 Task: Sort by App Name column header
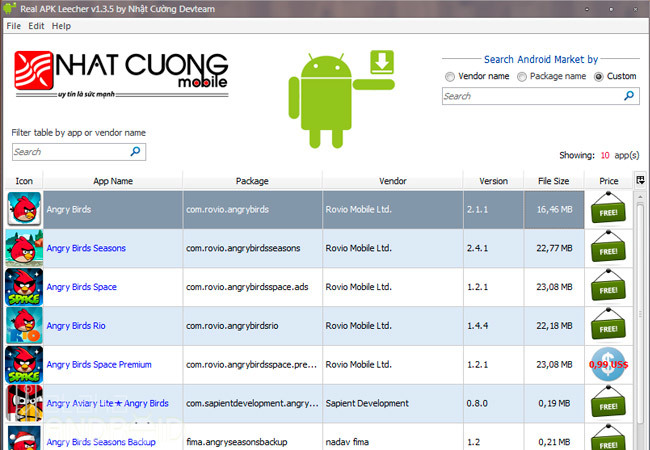113,181
